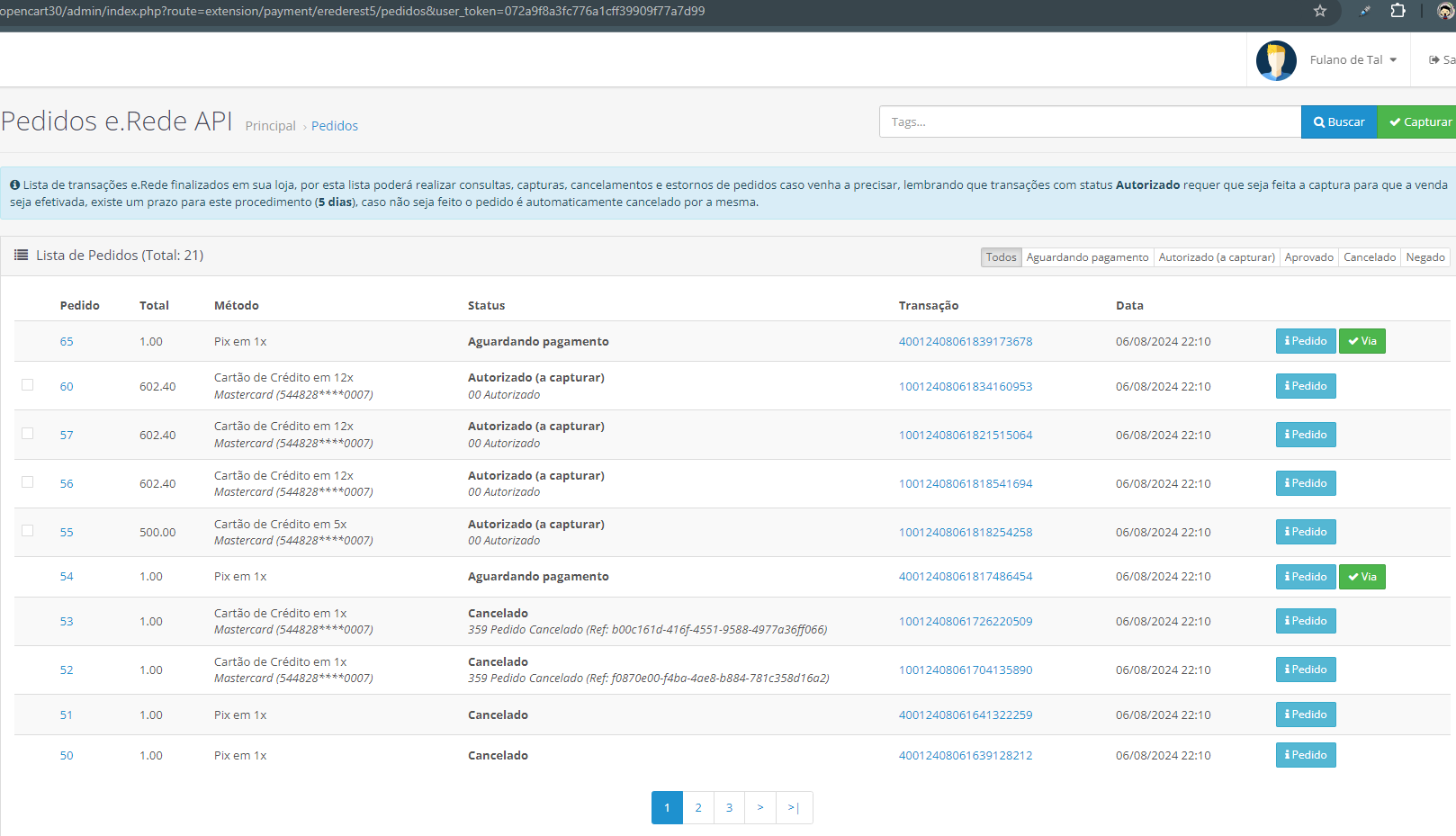Filter by Aguardando pagamento
Screen dimensions: 1456x836
pos(1087,257)
